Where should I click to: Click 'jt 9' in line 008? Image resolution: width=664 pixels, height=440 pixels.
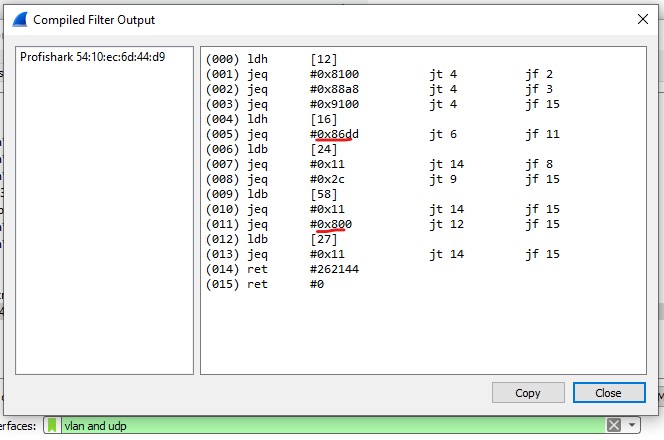443,179
